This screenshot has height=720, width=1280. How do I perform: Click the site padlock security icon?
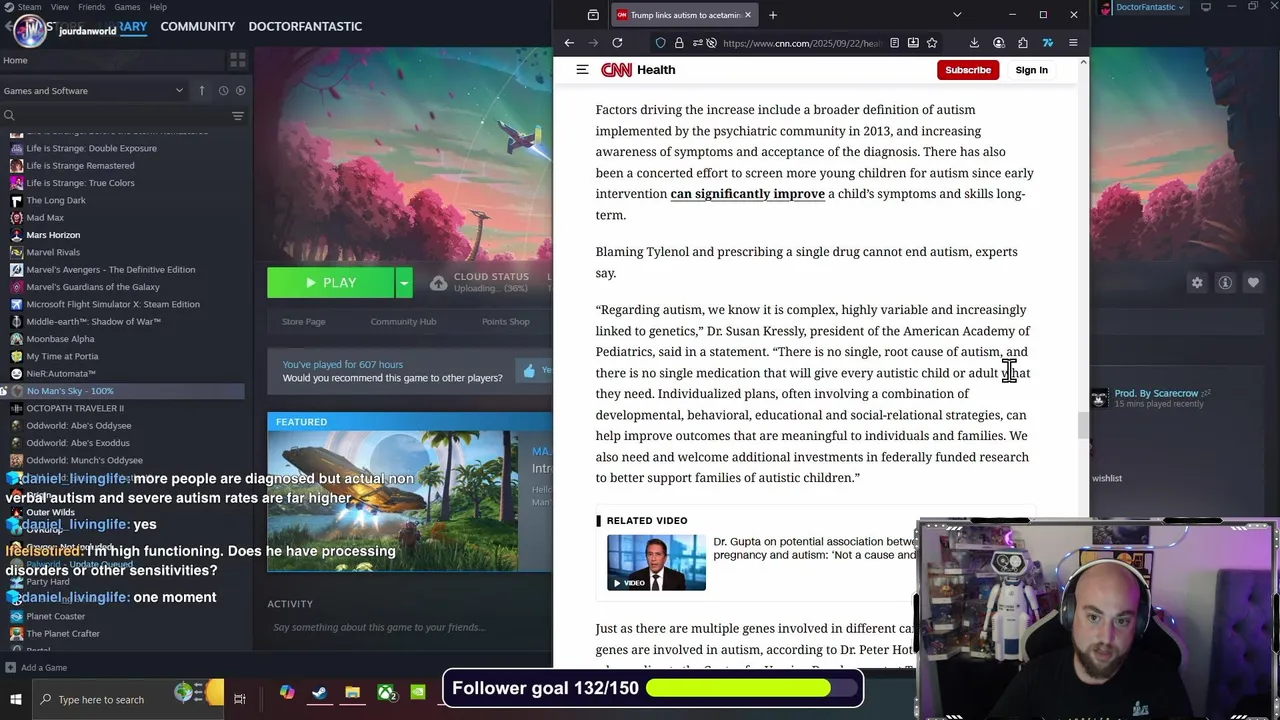click(x=679, y=43)
